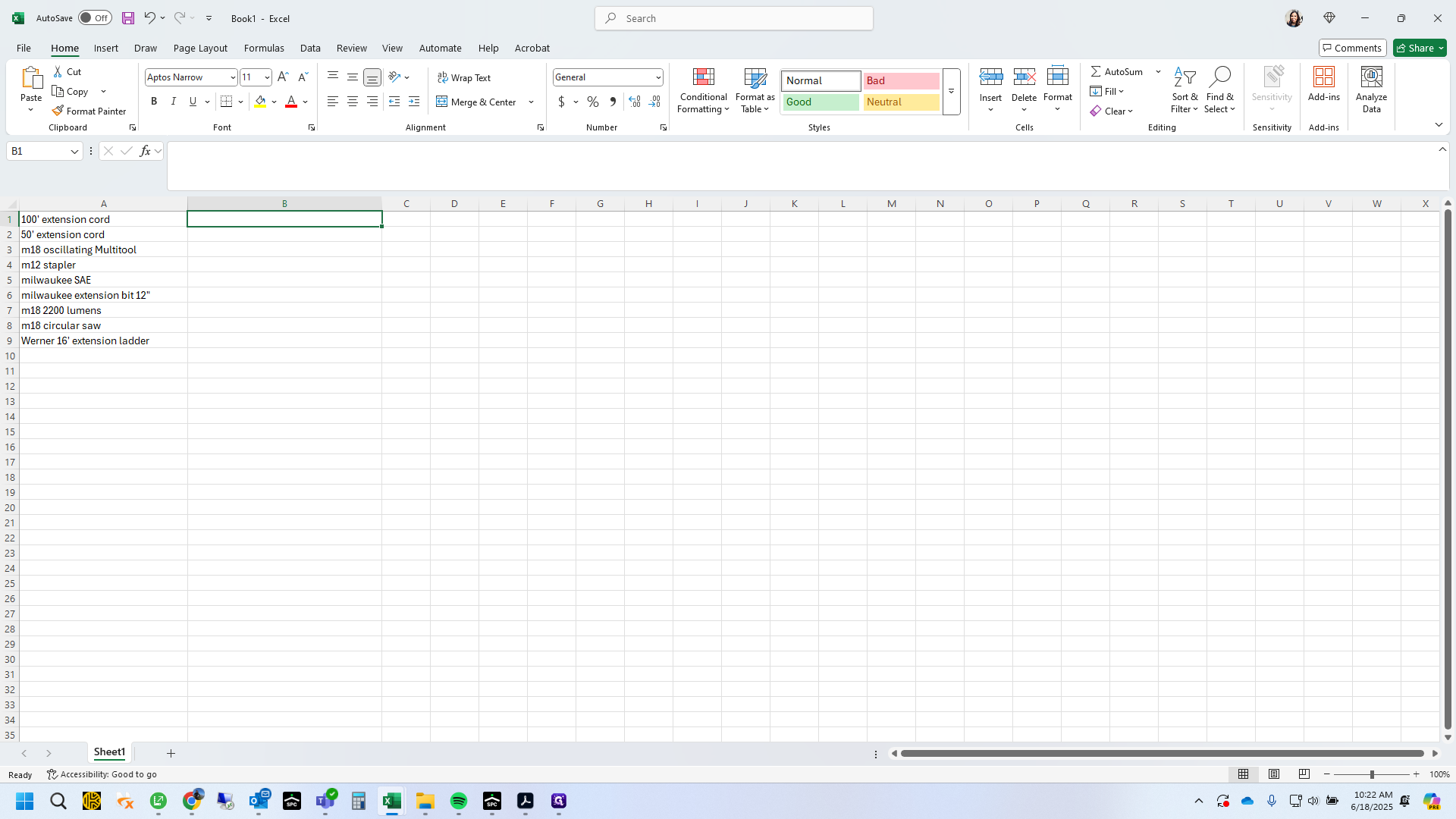Apply the Bad cell style
The width and height of the screenshot is (1456, 819).
pos(901,80)
